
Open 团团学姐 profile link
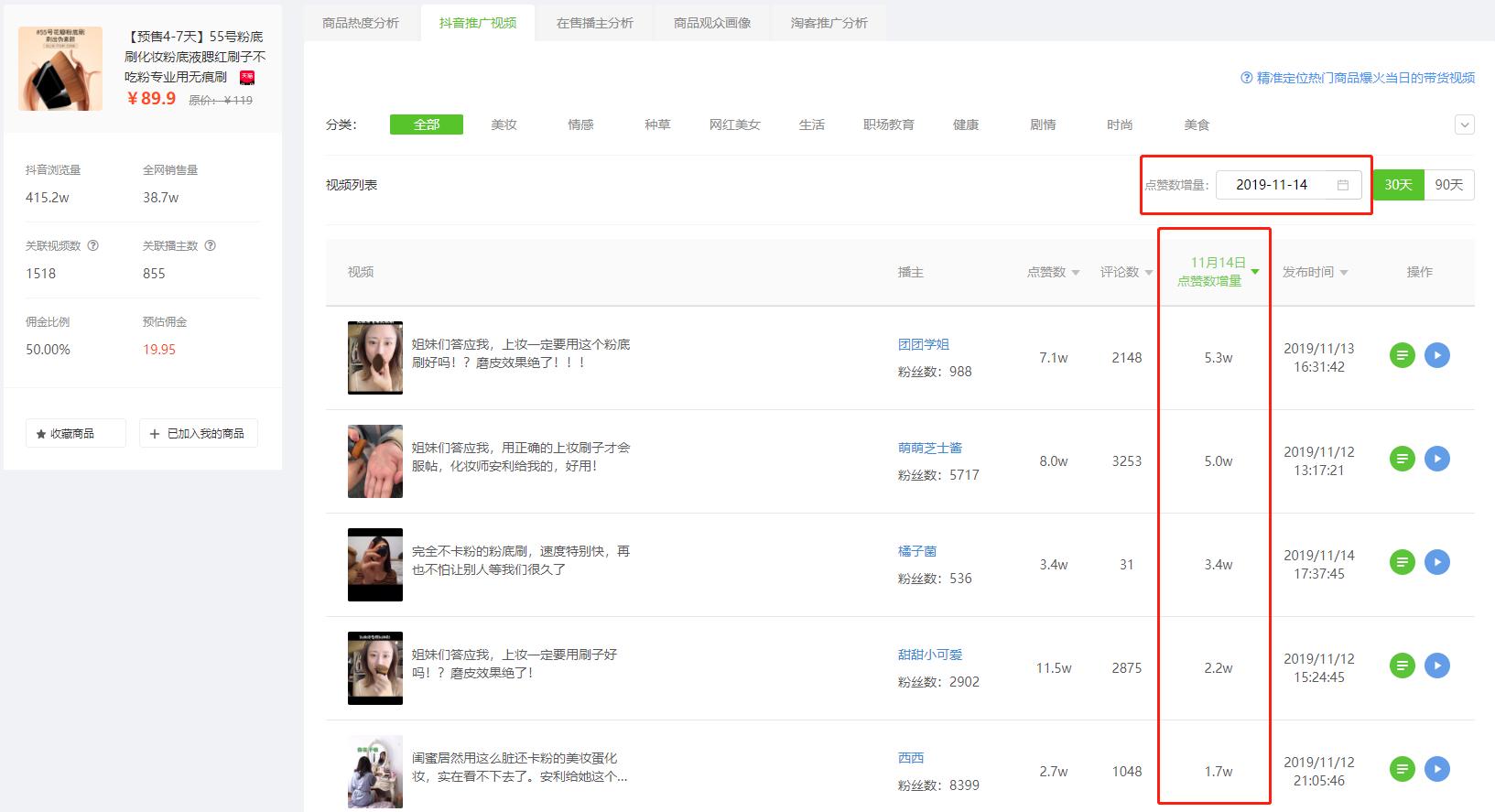coord(923,344)
